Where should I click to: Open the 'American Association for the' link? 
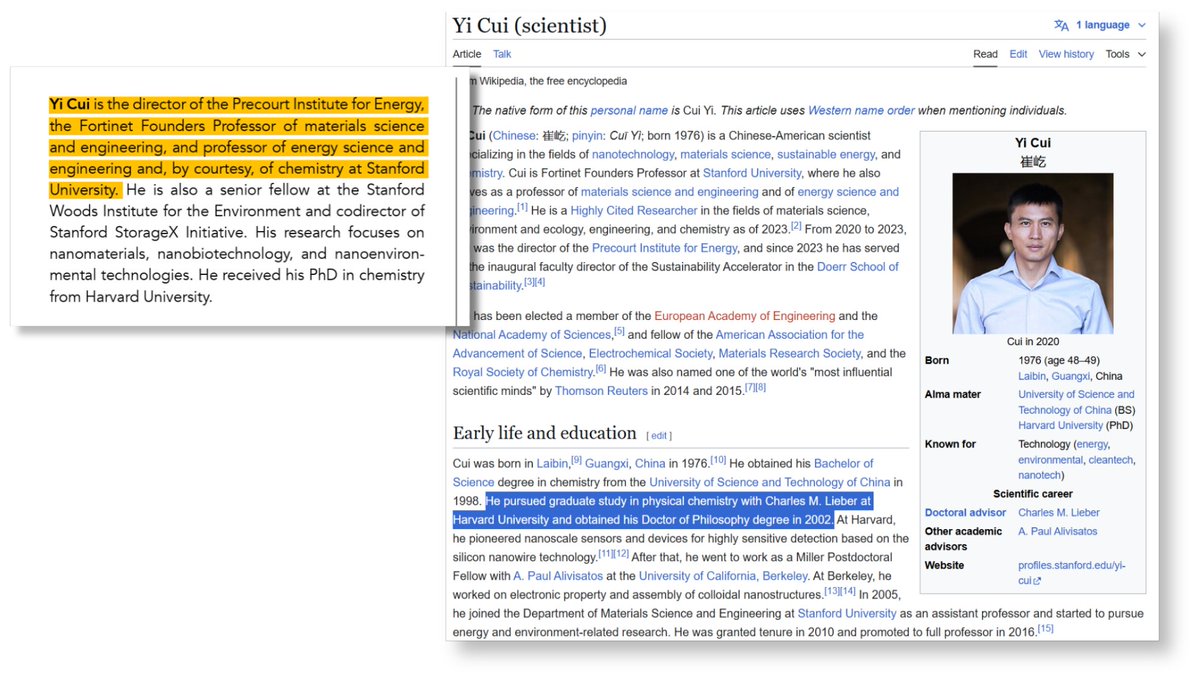pos(790,335)
